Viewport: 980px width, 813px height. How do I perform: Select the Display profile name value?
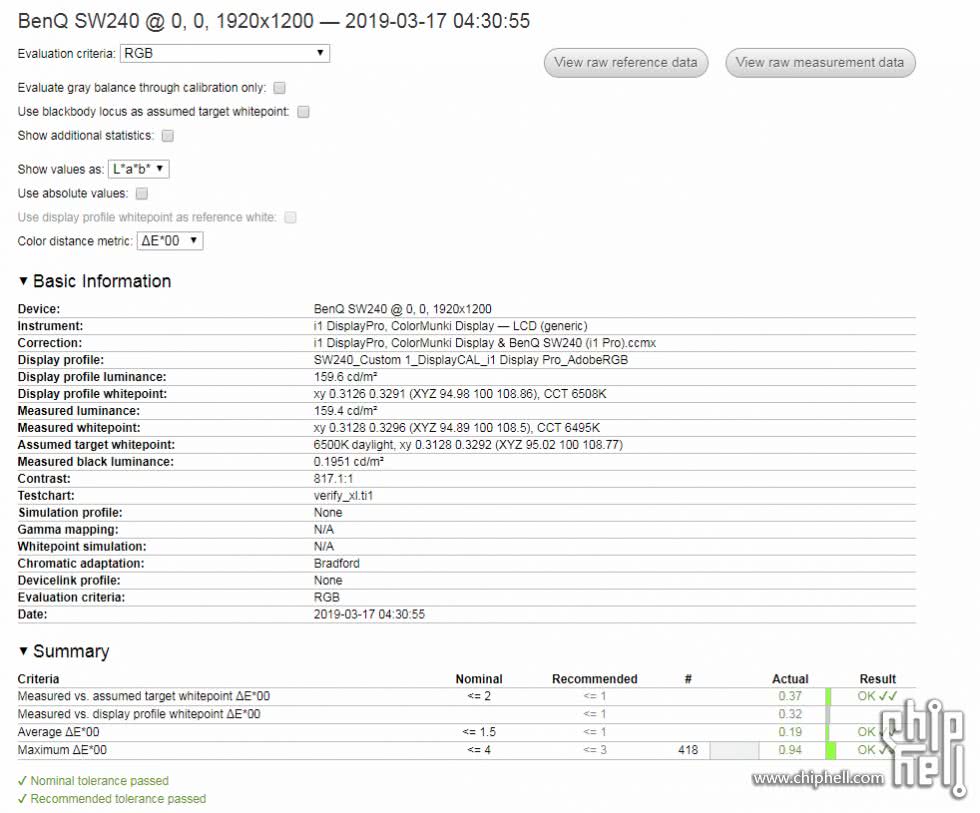471,360
